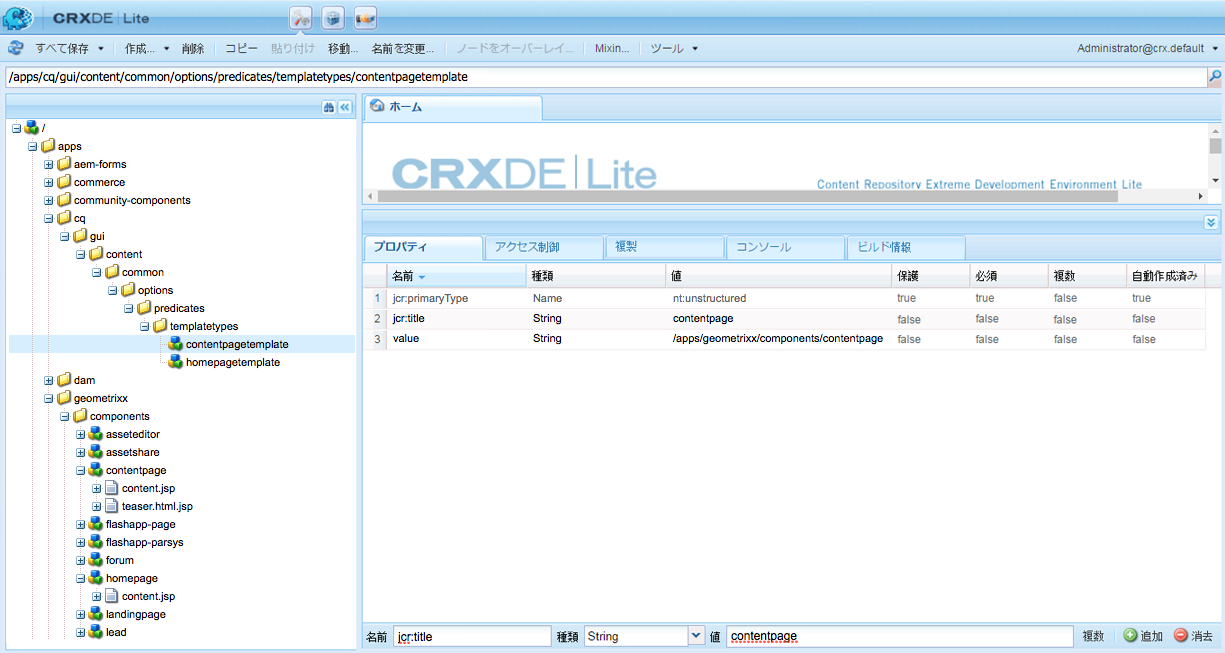This screenshot has height=653, width=1225.
Task: Open the ツール menu
Action: pyautogui.click(x=674, y=48)
